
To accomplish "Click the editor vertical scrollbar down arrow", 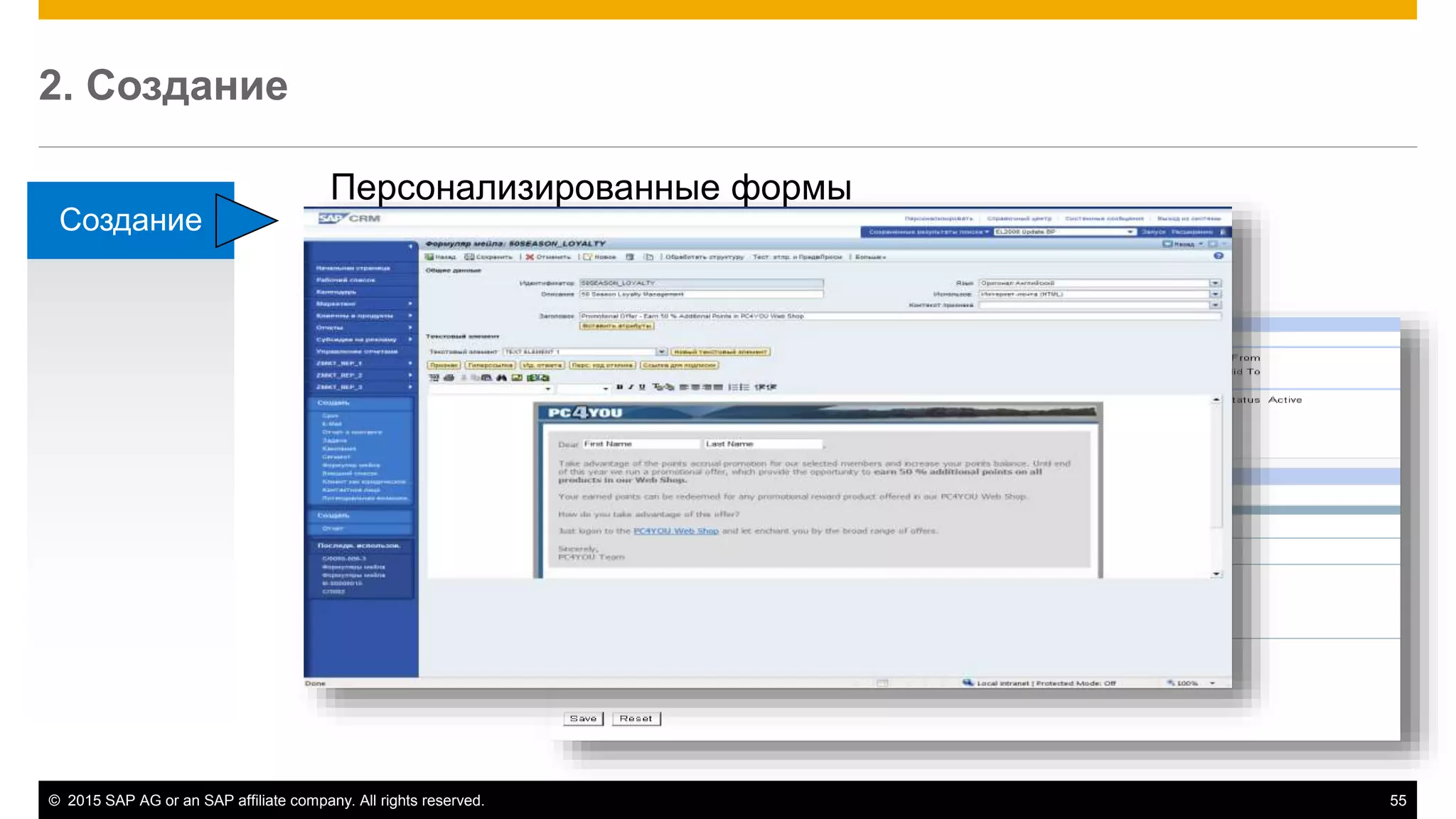I will point(1216,574).
